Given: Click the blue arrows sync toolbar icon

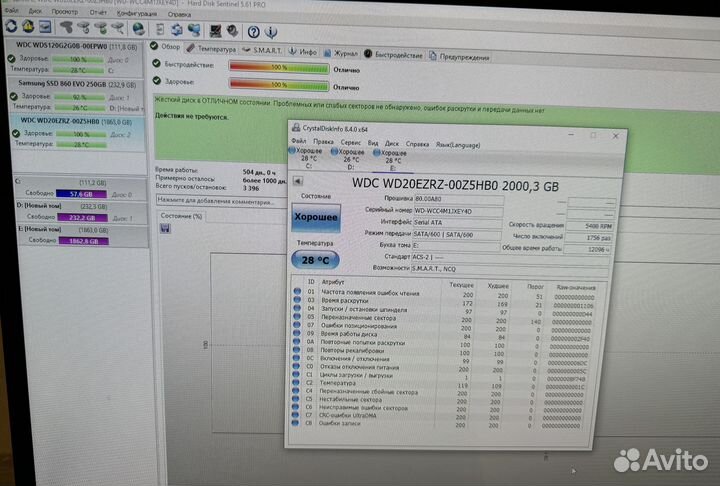Looking at the screenshot, I should point(177,30).
